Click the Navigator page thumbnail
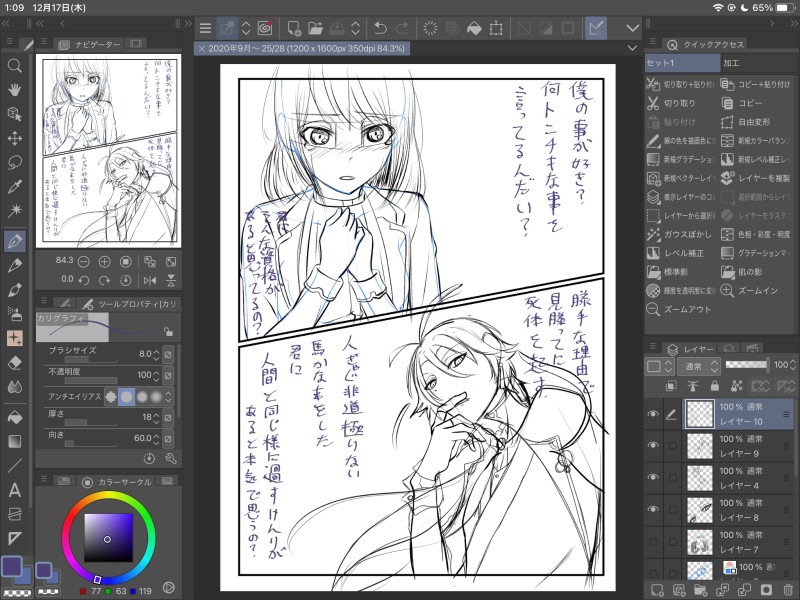 tap(109, 151)
